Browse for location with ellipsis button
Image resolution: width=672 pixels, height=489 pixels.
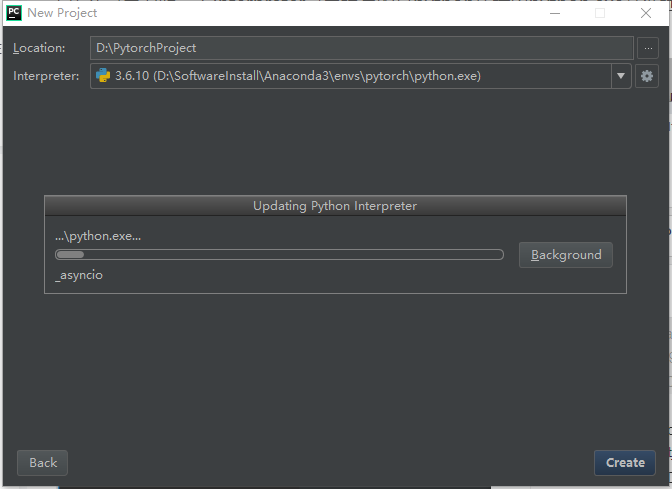(648, 48)
